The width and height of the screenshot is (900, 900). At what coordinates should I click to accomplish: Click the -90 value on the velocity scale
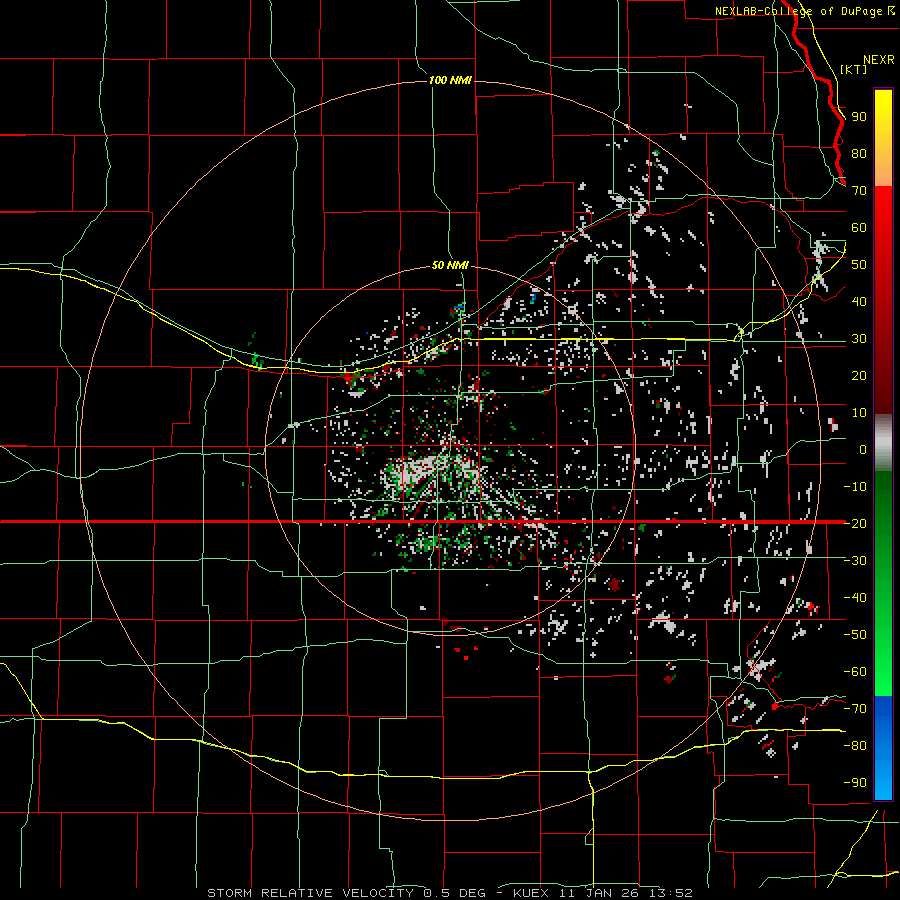tap(855, 783)
